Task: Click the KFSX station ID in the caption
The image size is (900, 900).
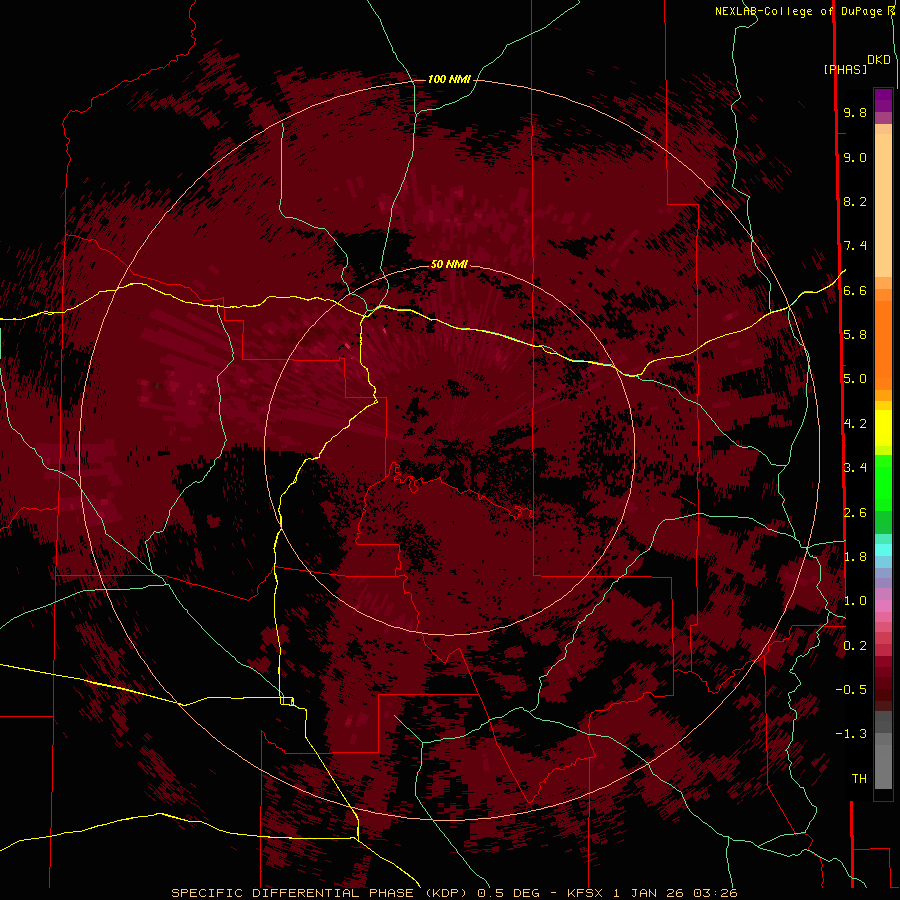Action: 585,893
